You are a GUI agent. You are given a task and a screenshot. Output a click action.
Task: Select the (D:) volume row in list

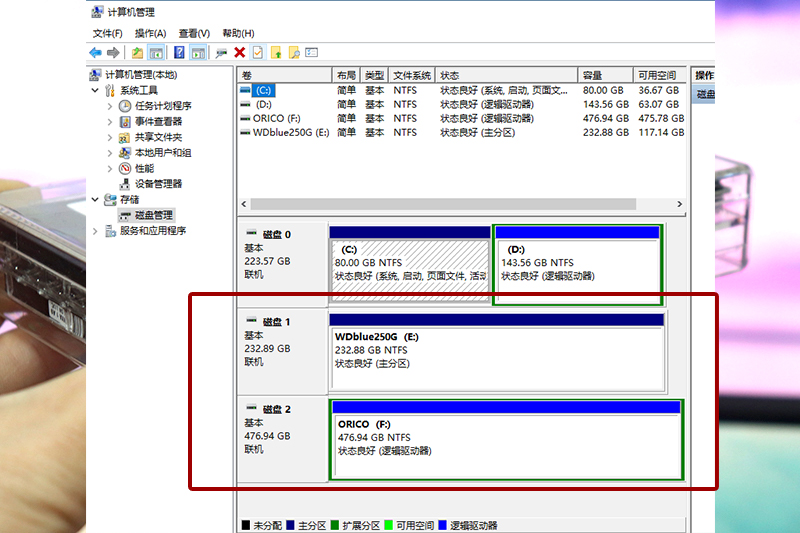click(462, 105)
